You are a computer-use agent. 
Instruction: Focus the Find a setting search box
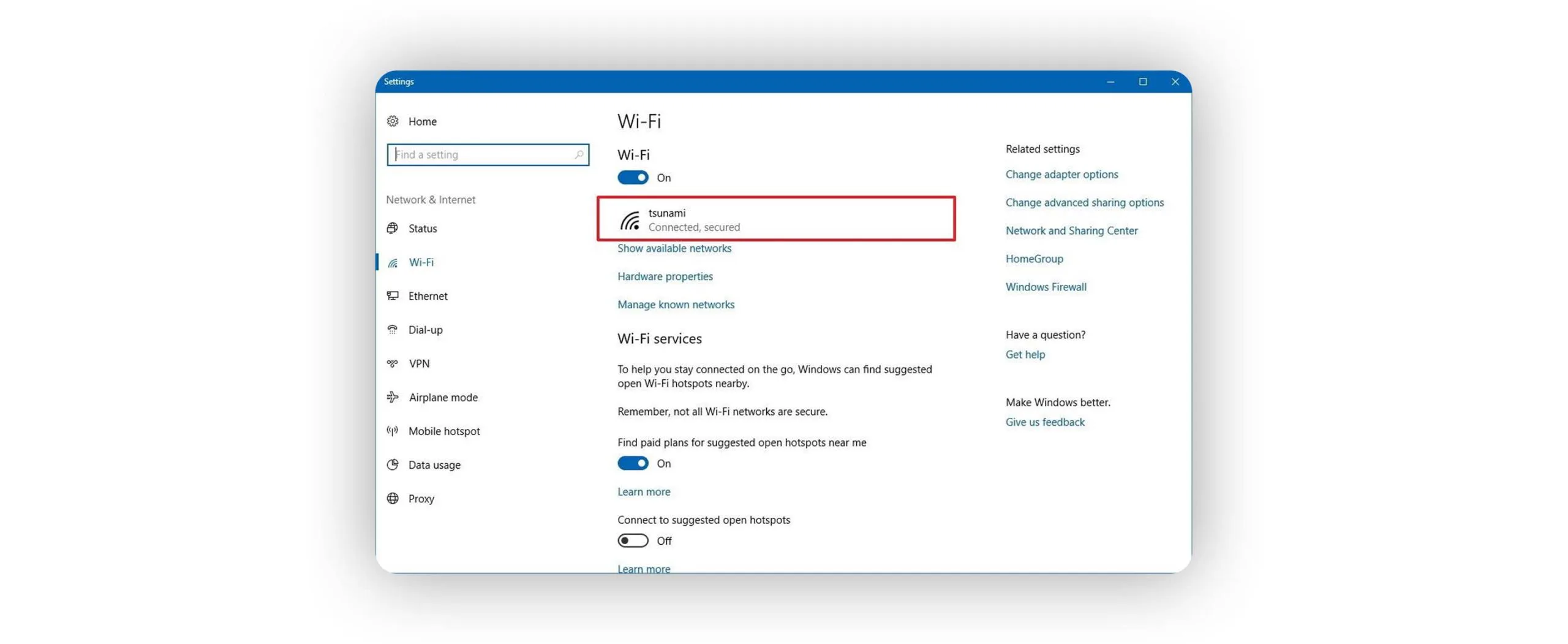484,155
